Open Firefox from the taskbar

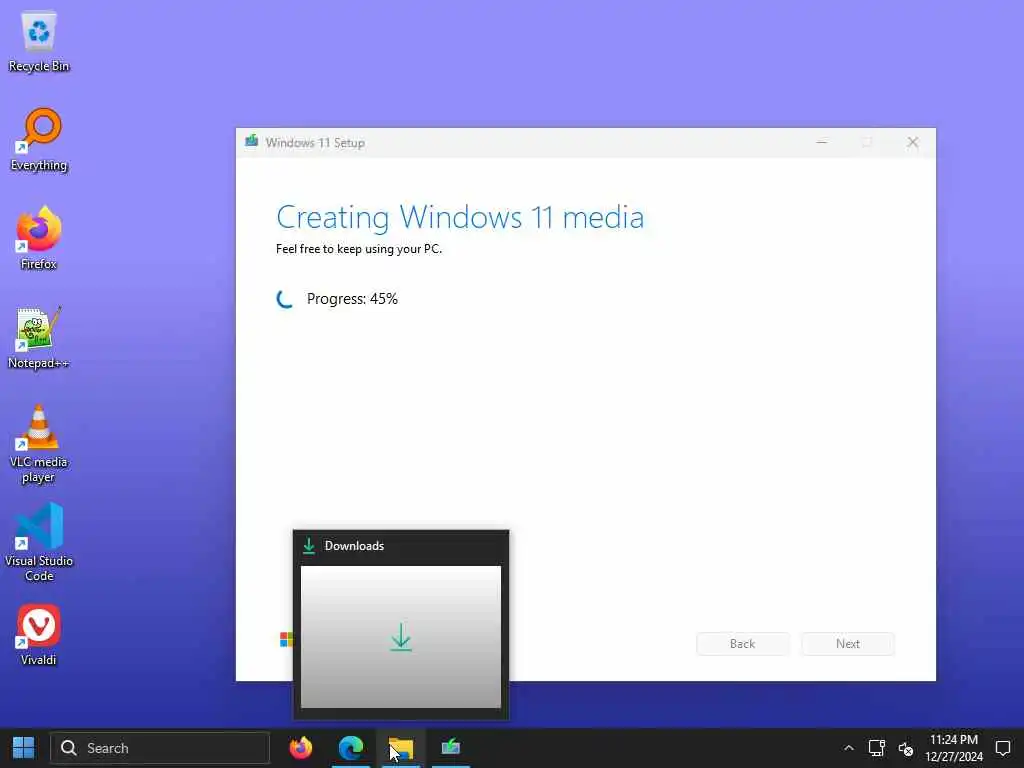[300, 748]
